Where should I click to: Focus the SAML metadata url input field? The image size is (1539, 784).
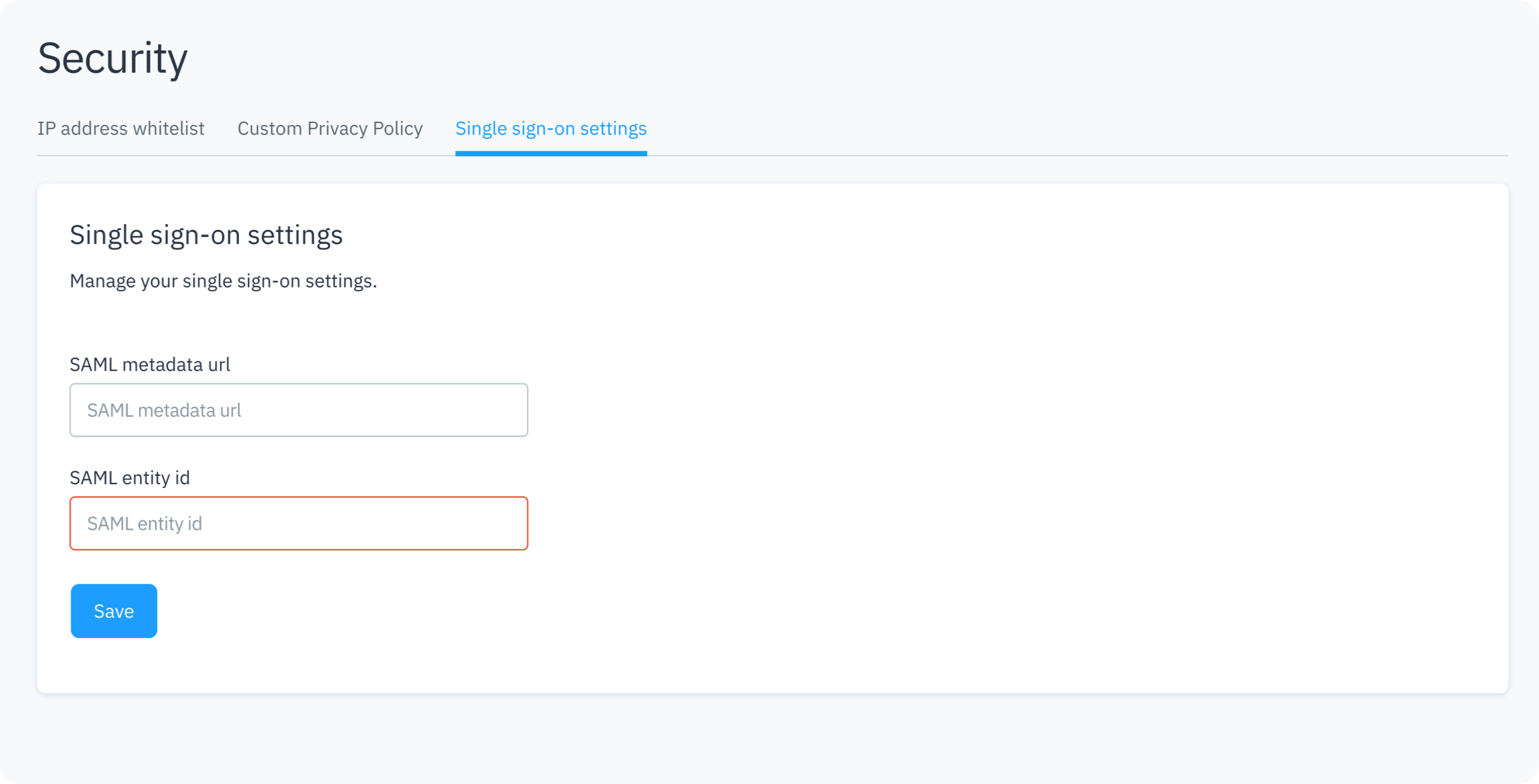coord(299,410)
